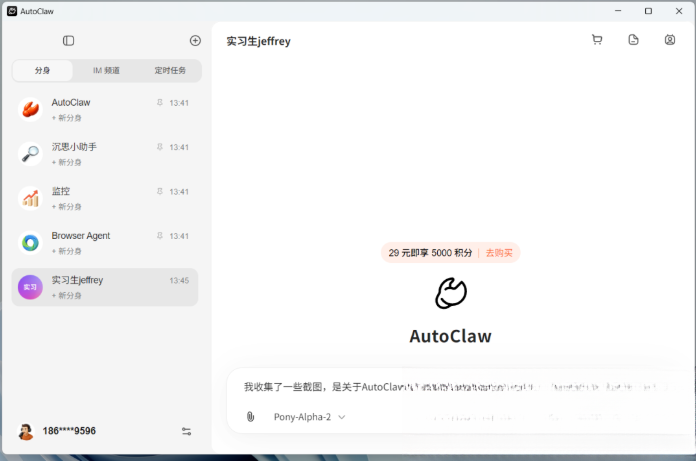Viewport: 696px width, 461px height.
Task: Add 新分身 under AutoClaw
Action: pos(67,118)
